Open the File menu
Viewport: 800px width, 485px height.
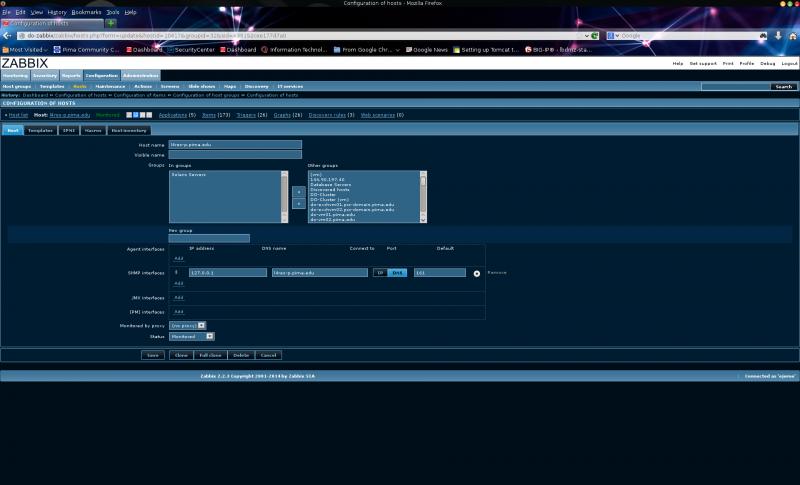tap(6, 12)
